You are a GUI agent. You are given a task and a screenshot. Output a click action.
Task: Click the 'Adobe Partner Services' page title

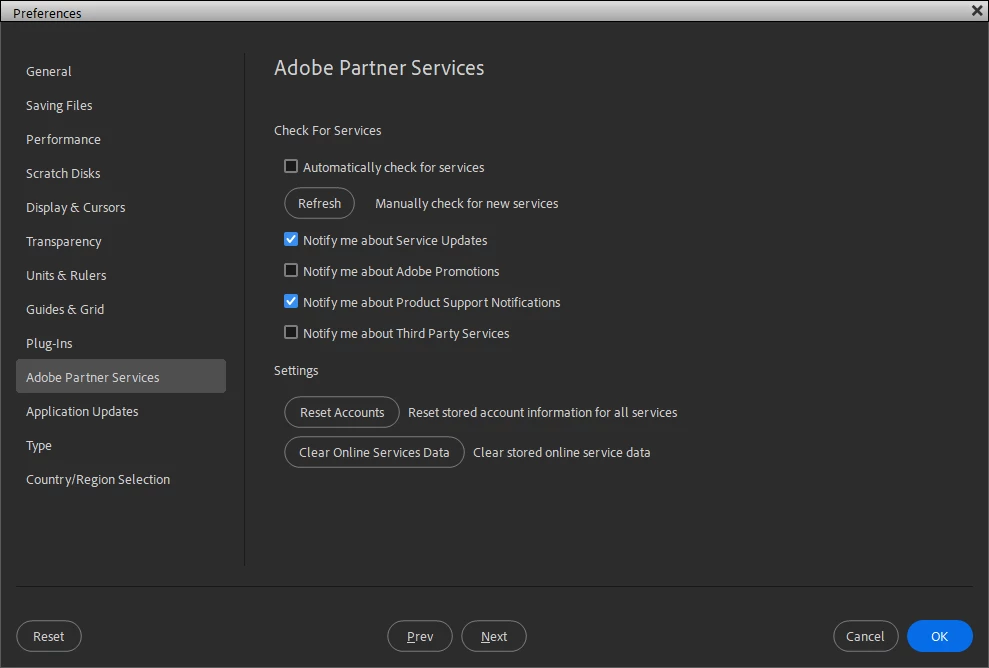coord(379,67)
